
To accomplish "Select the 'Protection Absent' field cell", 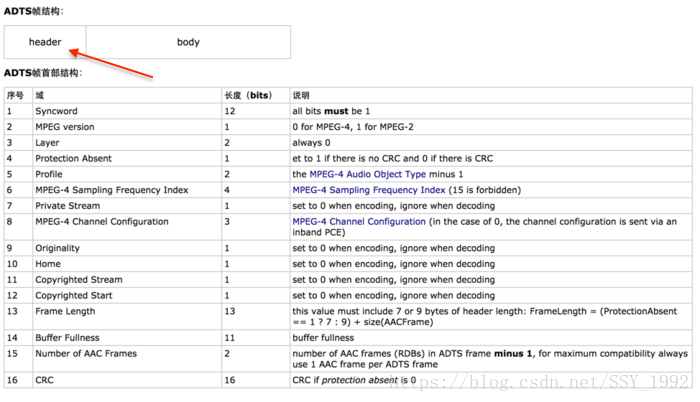I will coord(127,159).
